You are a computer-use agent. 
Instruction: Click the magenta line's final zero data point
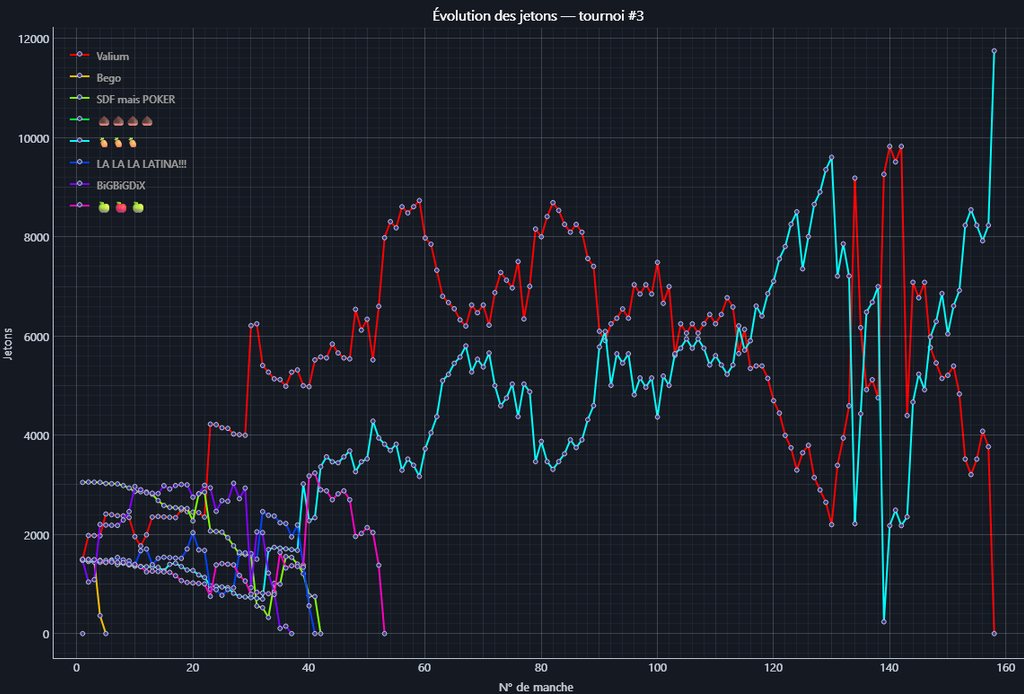click(x=385, y=633)
